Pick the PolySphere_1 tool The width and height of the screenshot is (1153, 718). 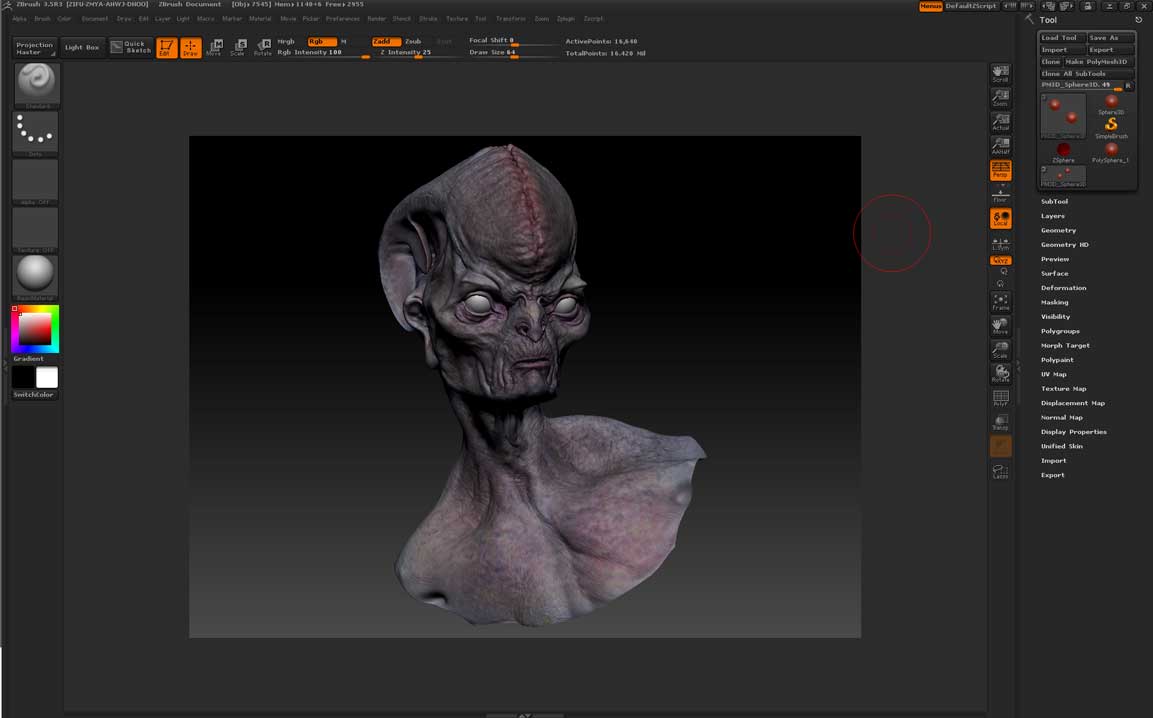click(1111, 153)
